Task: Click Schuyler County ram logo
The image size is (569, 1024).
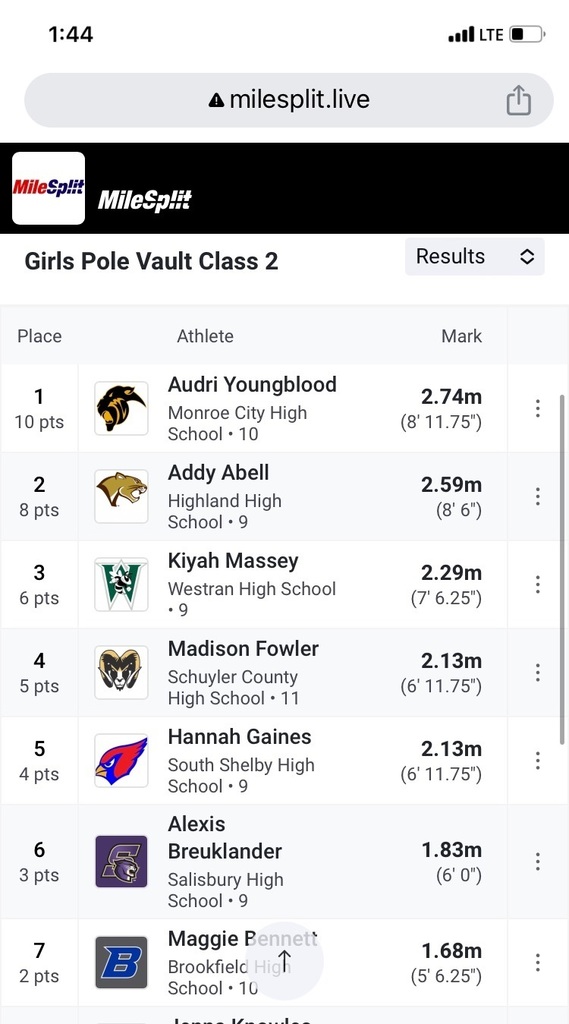Action: (x=122, y=673)
